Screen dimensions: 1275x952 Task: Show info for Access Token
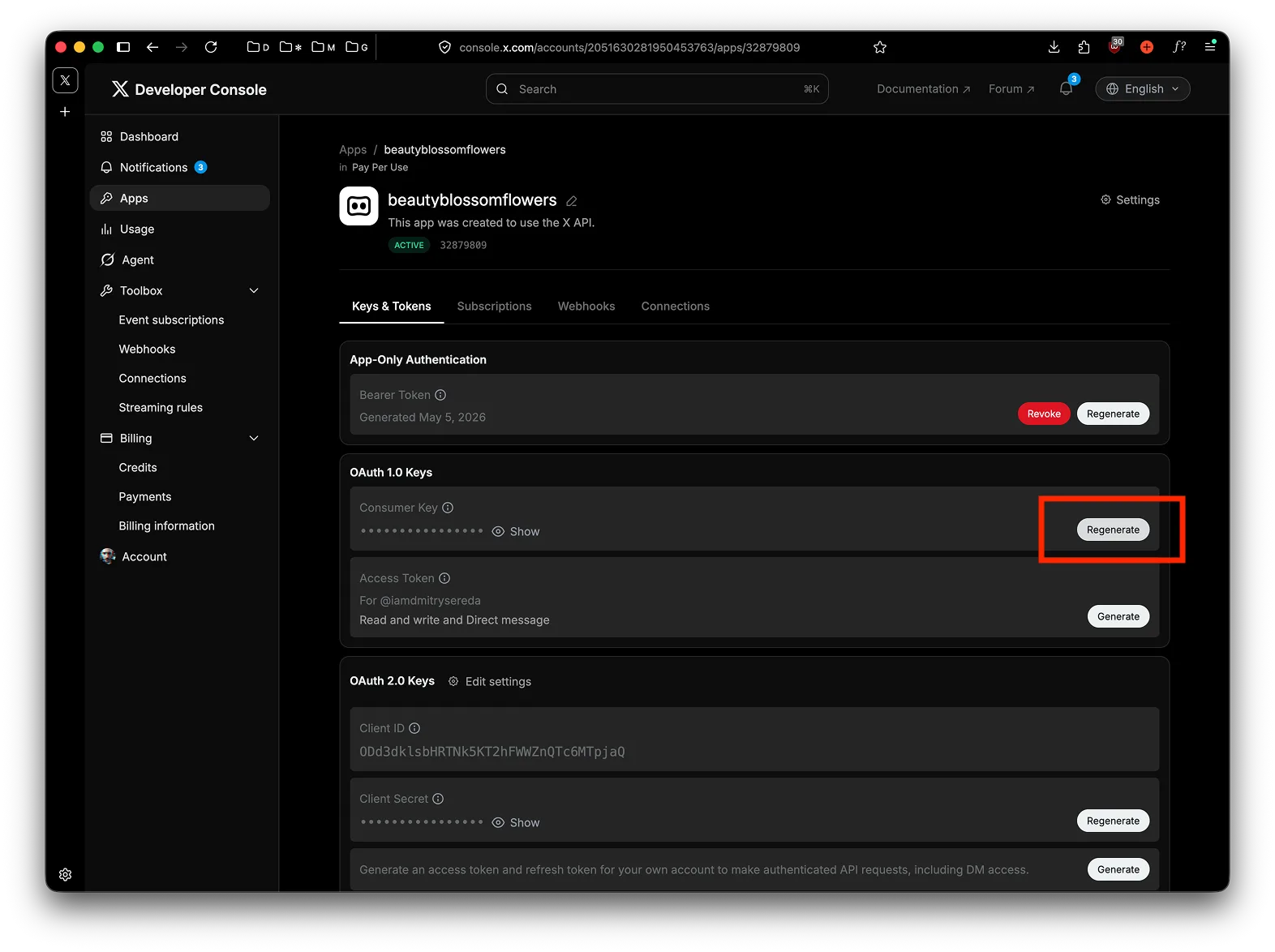[444, 578]
